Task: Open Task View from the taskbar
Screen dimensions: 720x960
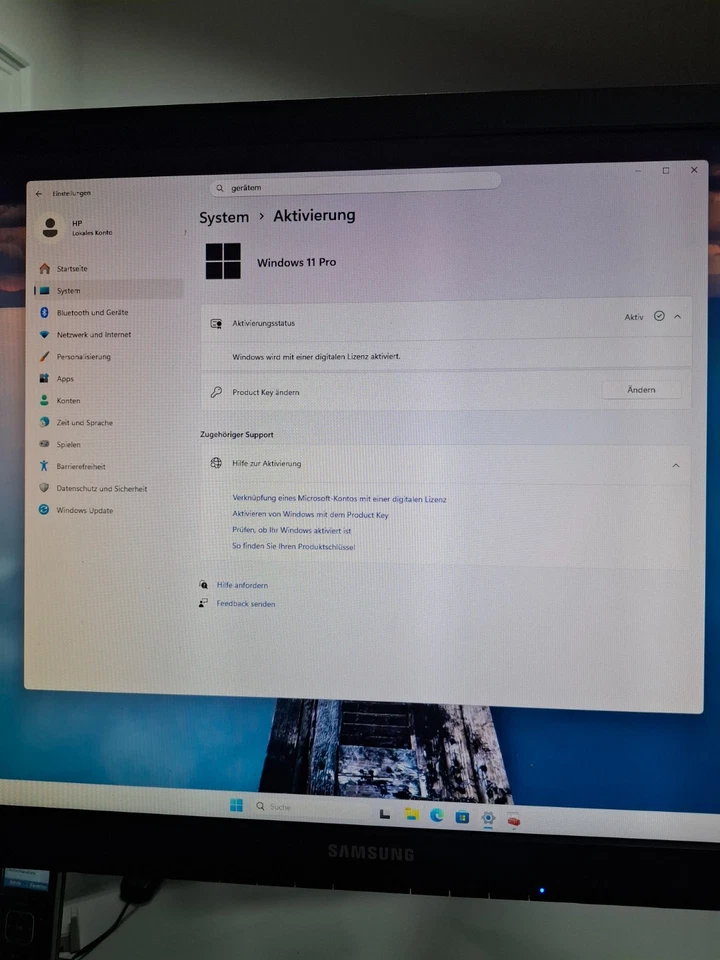Action: (x=384, y=814)
